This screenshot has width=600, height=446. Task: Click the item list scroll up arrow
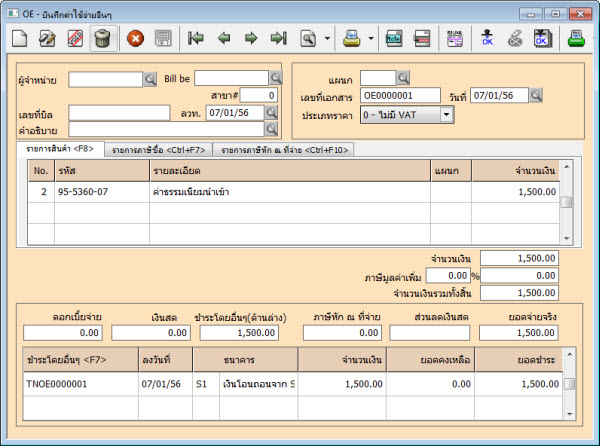(567, 166)
